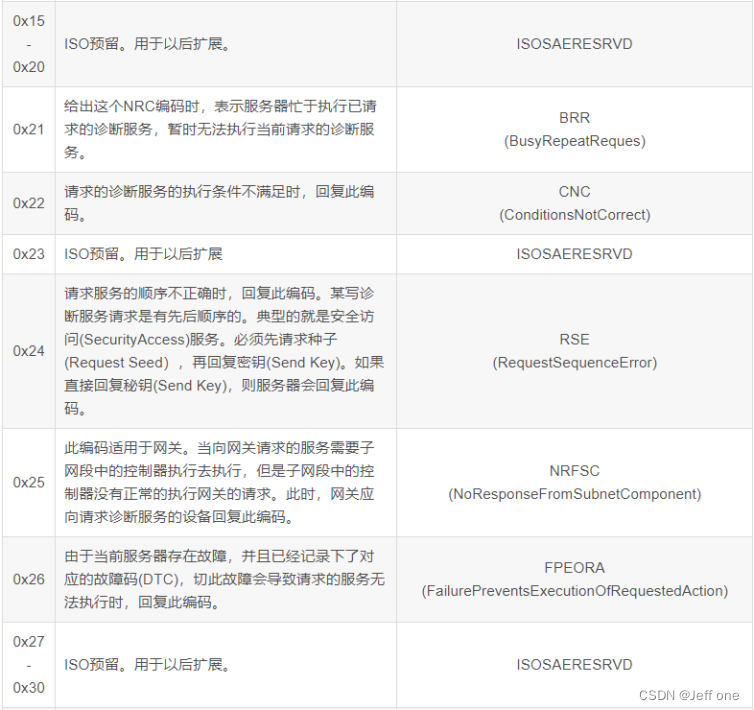754x710 pixels.
Task: Click ISOSAERESRVD in the 0x23 row
Action: (575, 254)
